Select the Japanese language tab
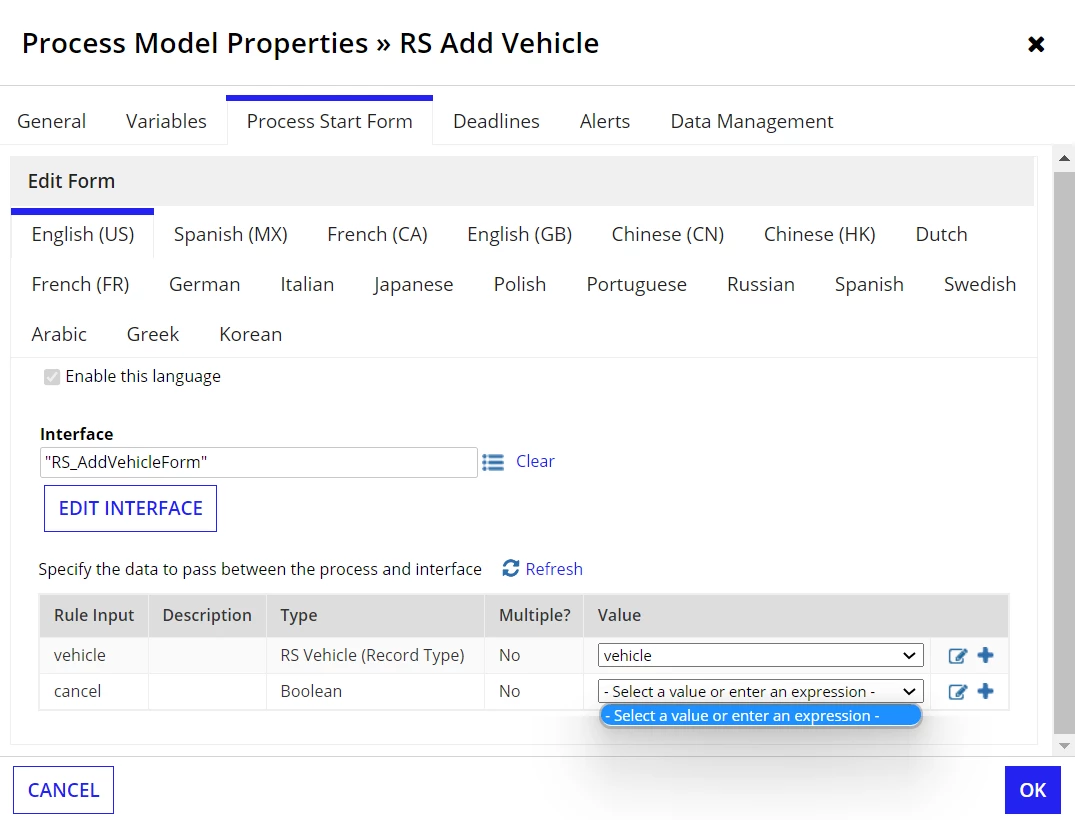 pos(413,285)
